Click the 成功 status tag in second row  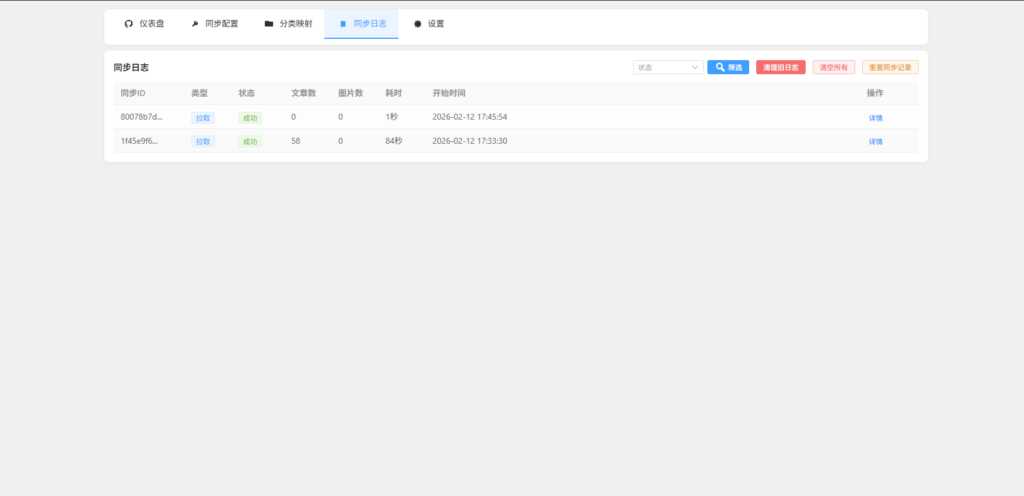tap(250, 141)
